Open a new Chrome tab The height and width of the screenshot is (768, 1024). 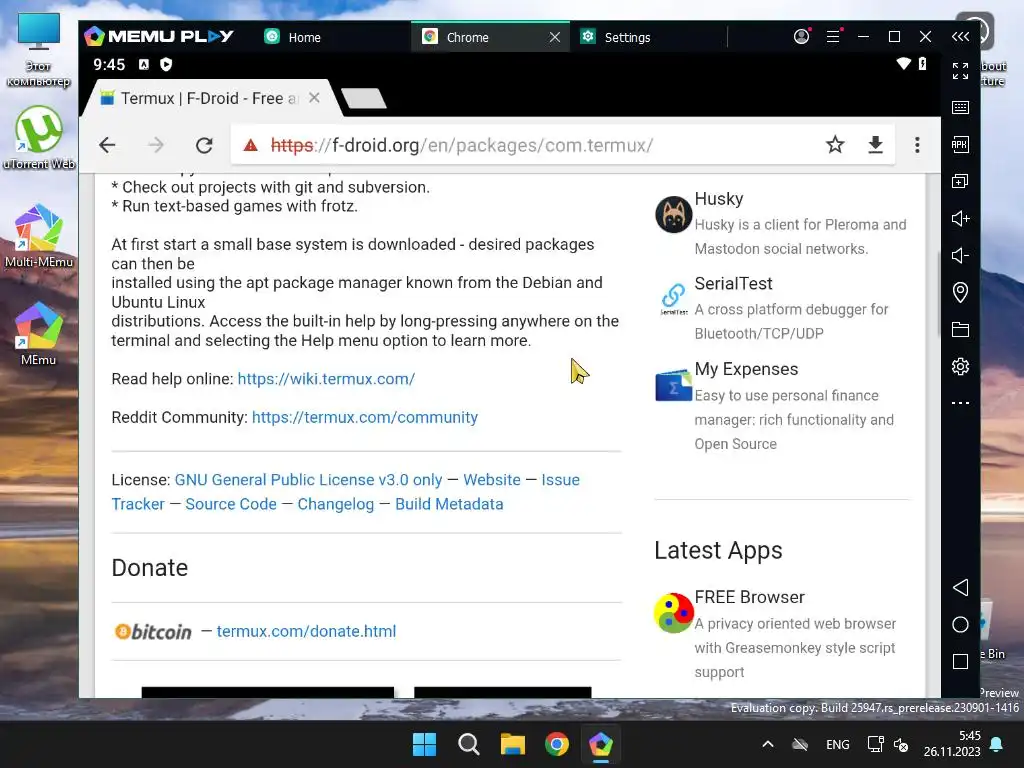click(x=363, y=99)
